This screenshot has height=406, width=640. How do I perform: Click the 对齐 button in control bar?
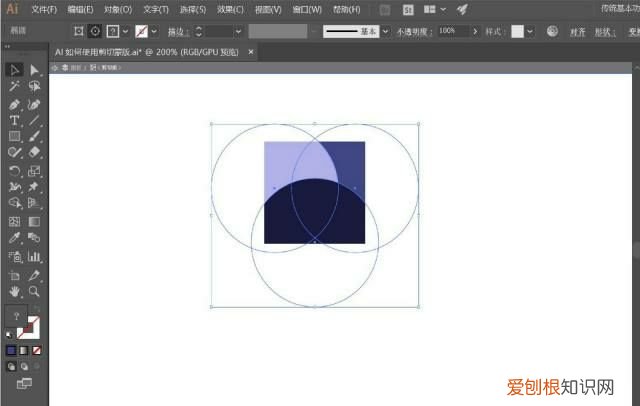(x=578, y=32)
